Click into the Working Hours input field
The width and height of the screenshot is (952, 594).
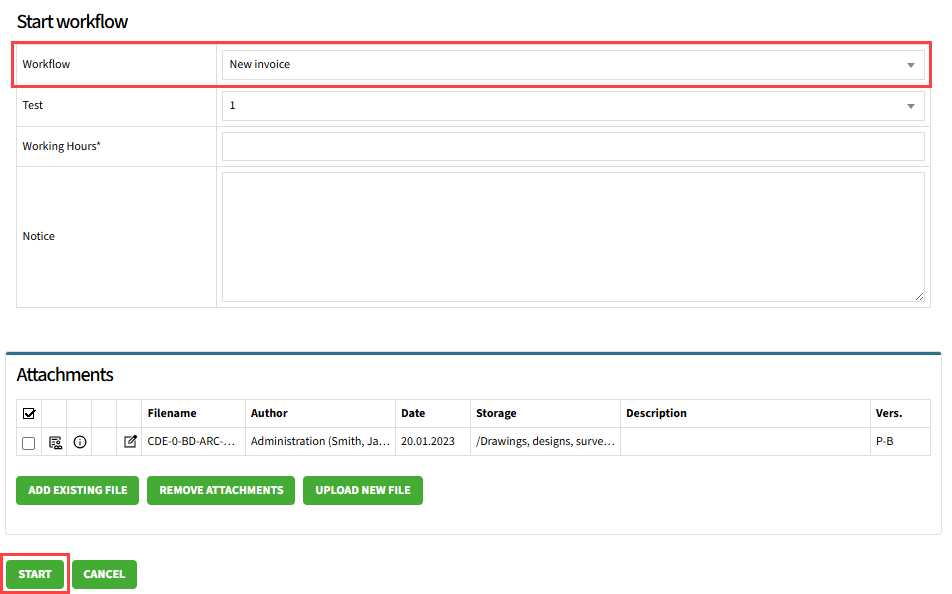pos(572,147)
